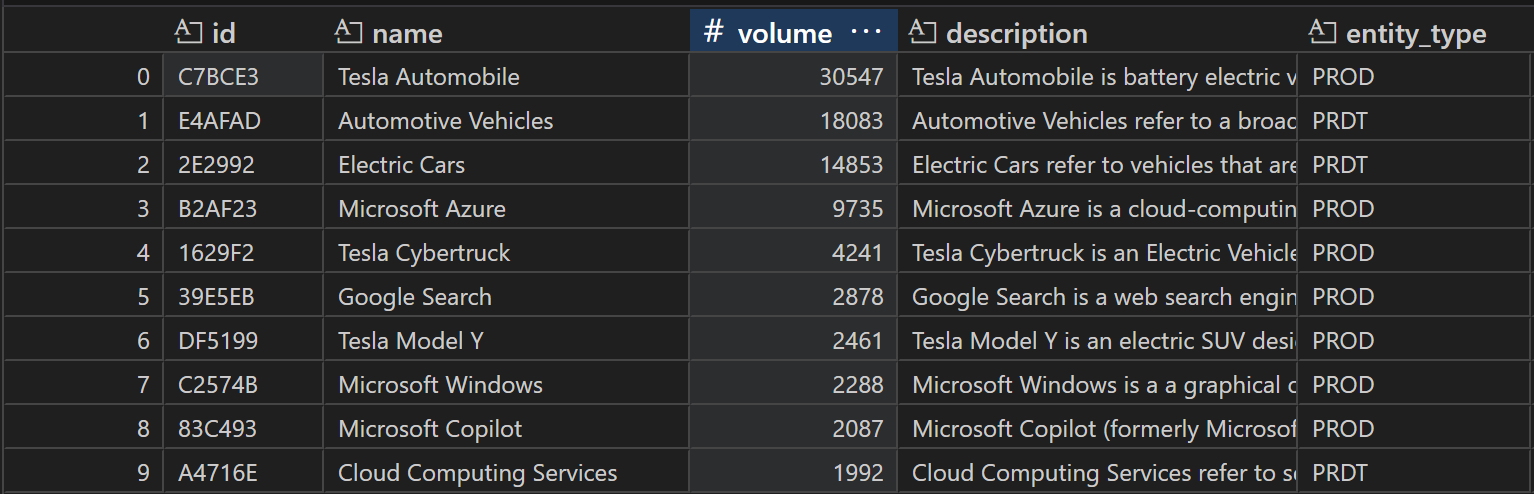Click the id cell DF5199
This screenshot has height=494, width=1534.
pos(243,341)
